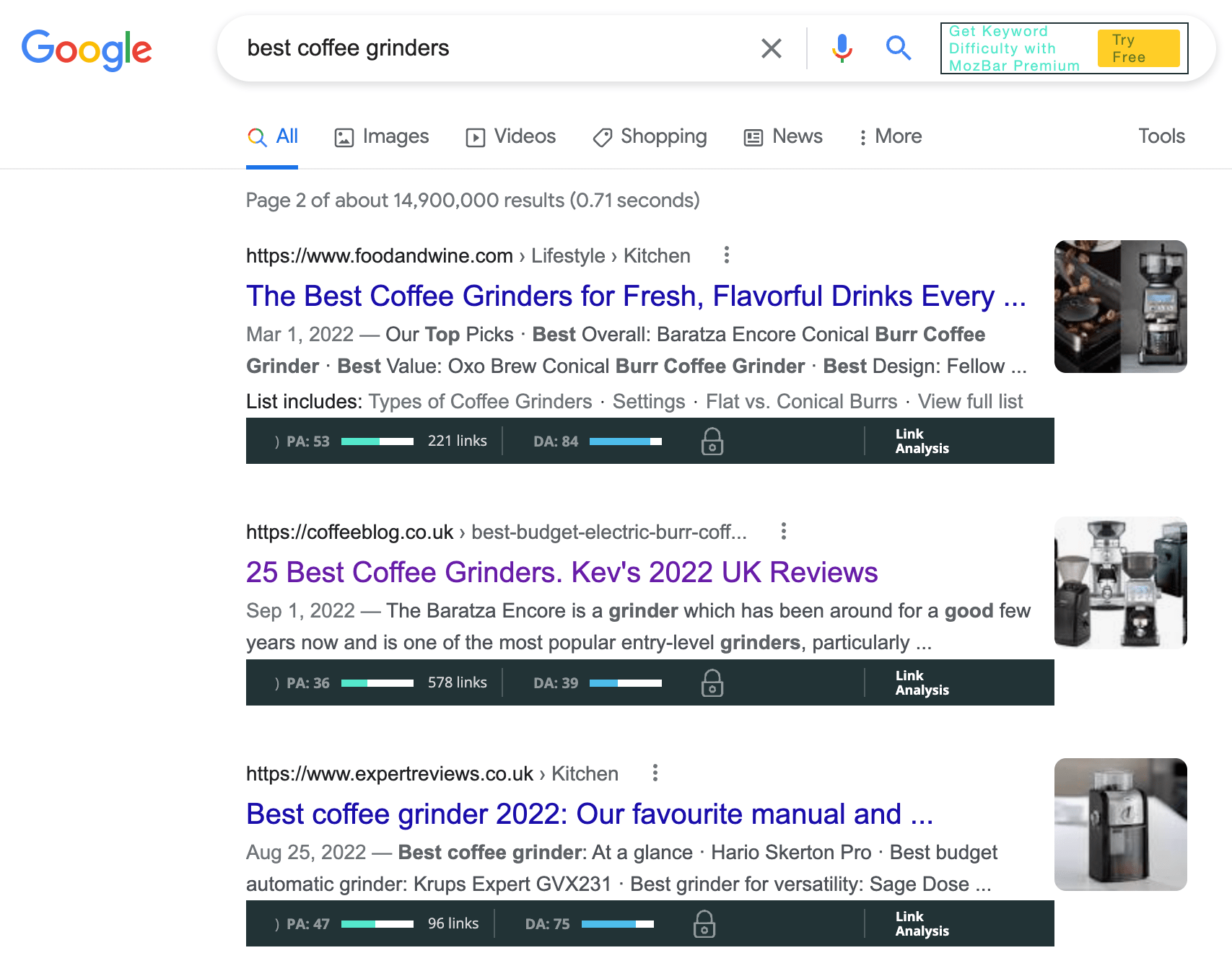Clear the search query with X
Screen dimensions: 1232x971
[772, 48]
